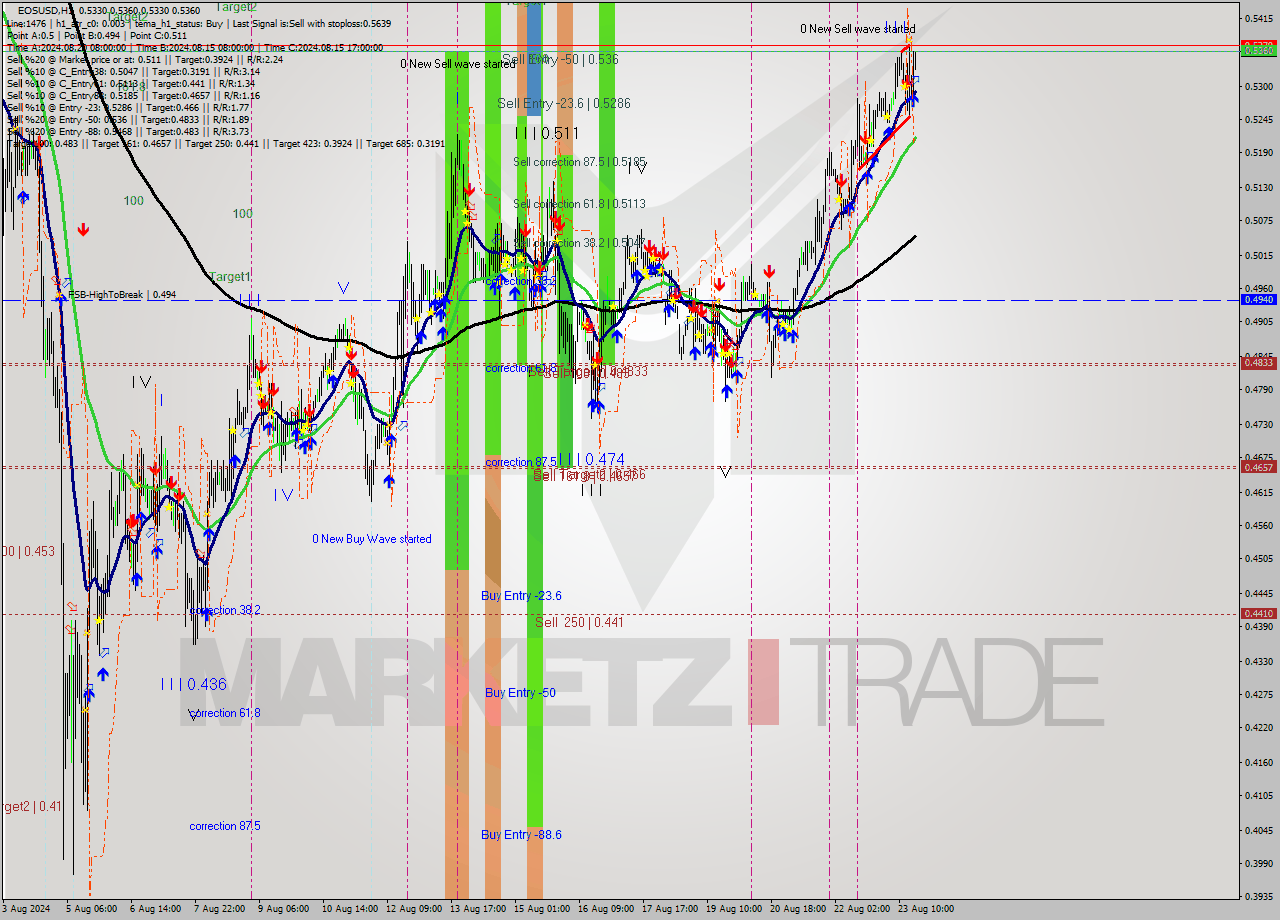Click the 'Buy Entry -88.6' label
Viewport: 1280px width, 920px height.
[x=521, y=834]
